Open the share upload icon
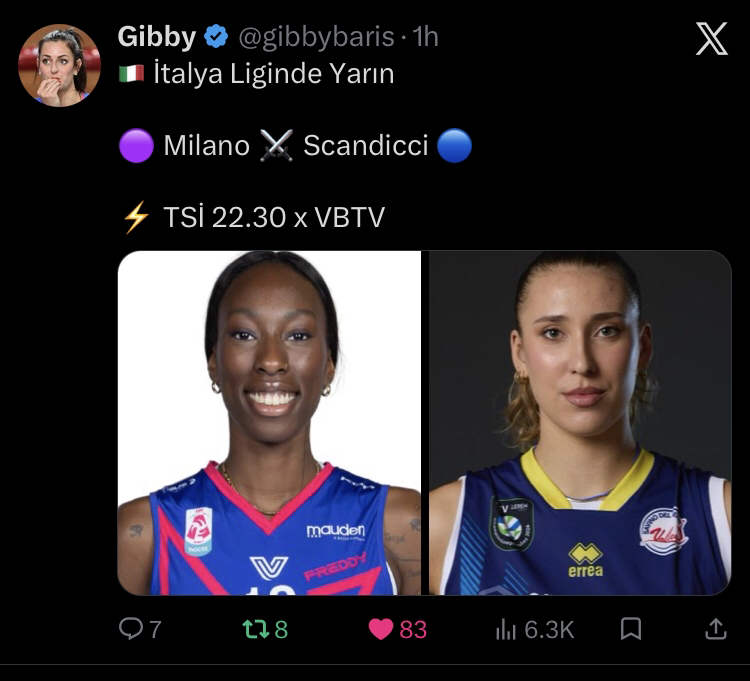 click(716, 628)
